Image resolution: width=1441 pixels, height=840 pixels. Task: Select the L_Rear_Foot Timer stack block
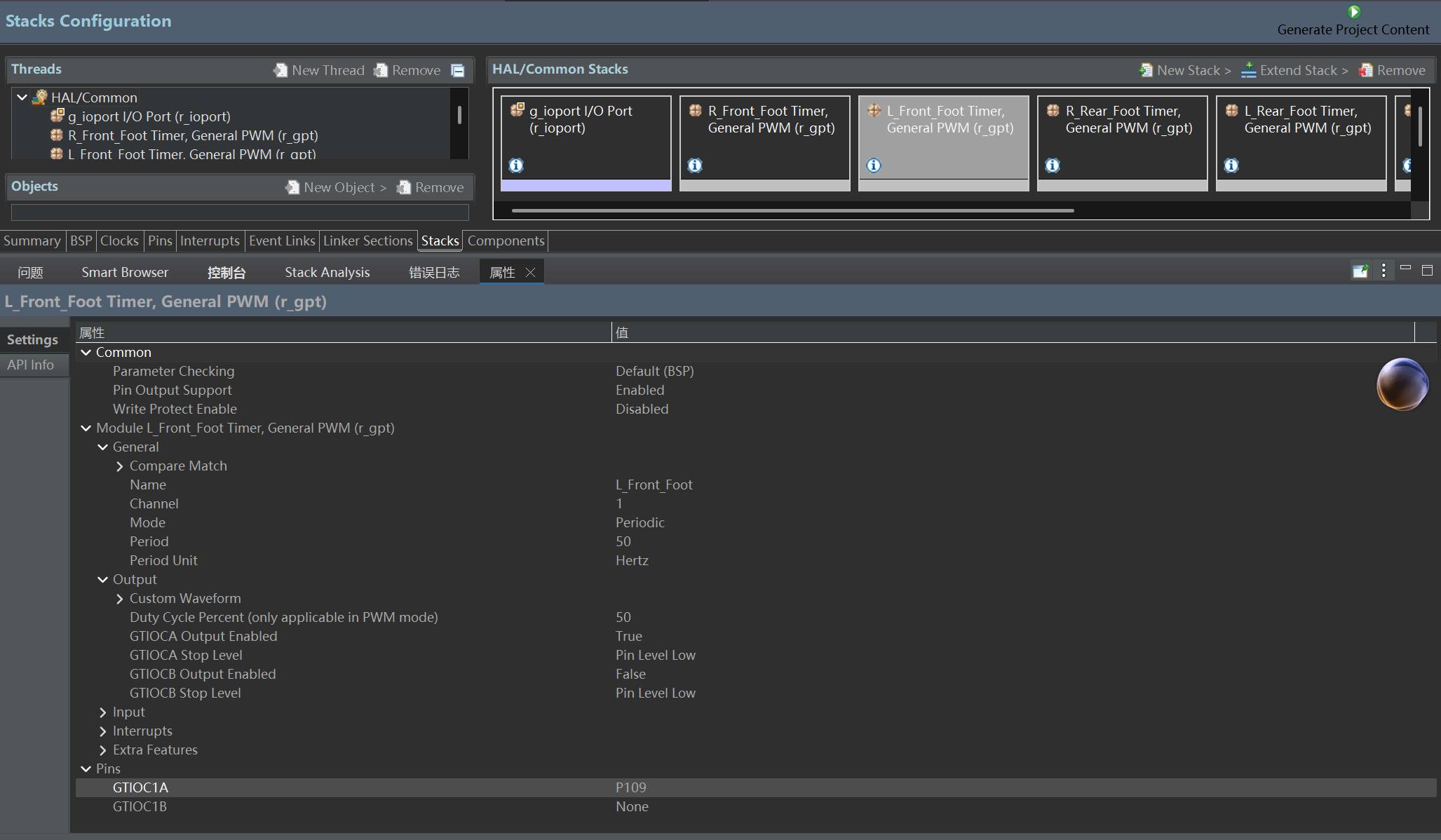coord(1301,137)
